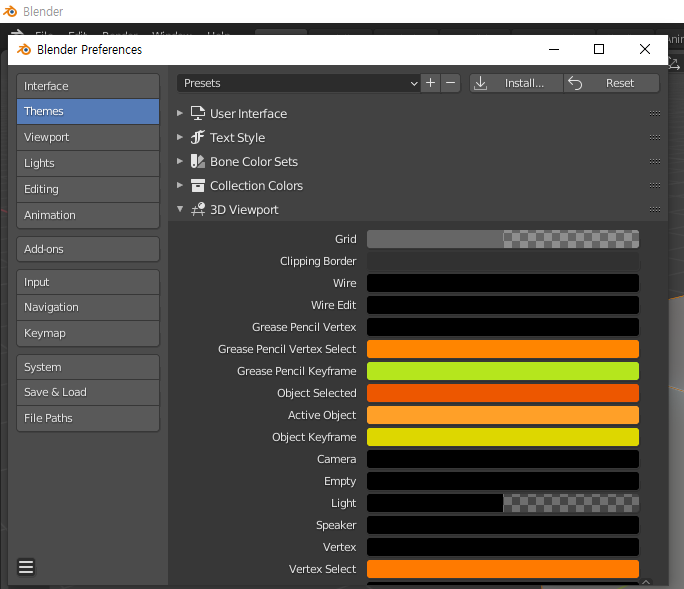Open the Add-ons preferences tab
Viewport: 684px width, 589px height.
tap(88, 249)
